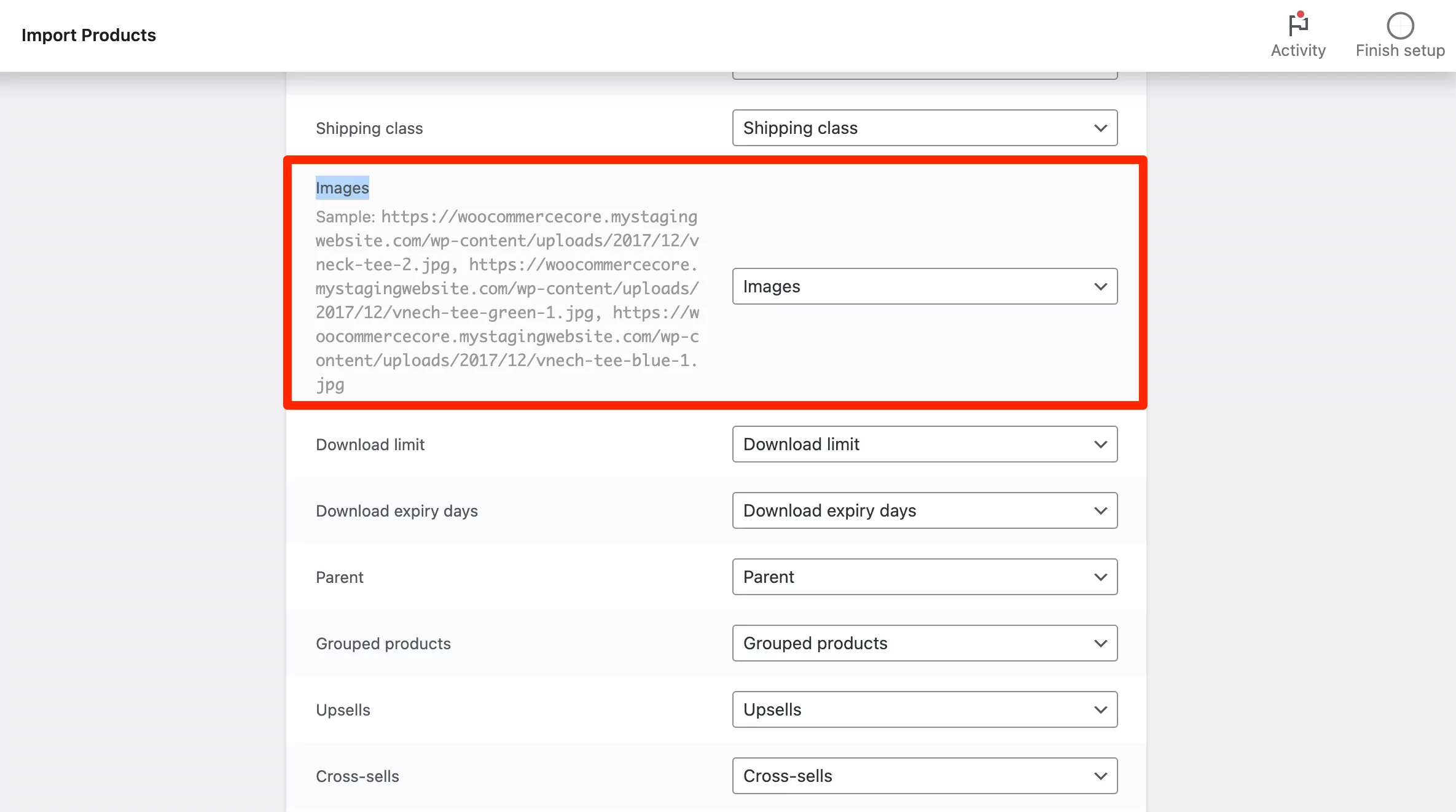Click the Finish setup circle icon
The width and height of the screenshot is (1456, 812).
(1400, 26)
